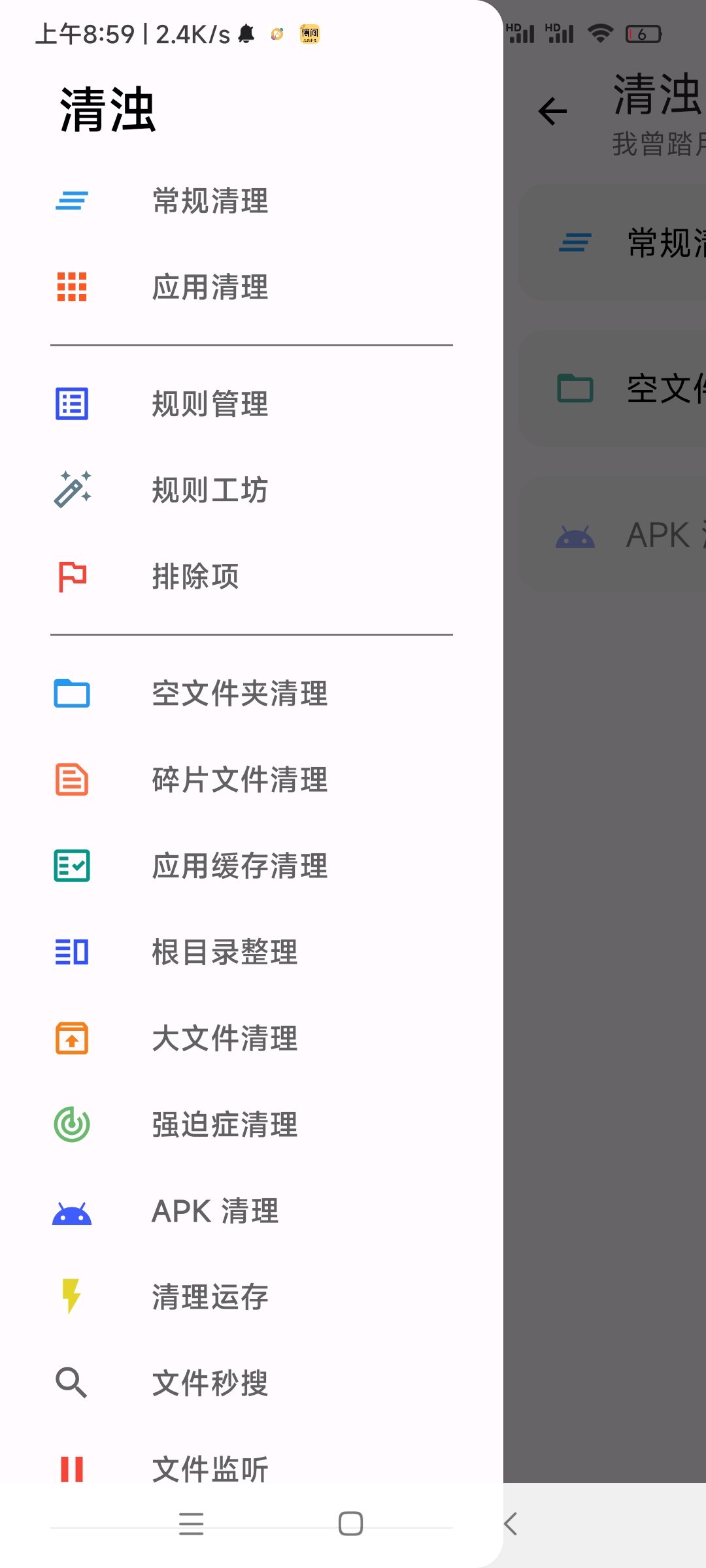Select 根目录整理 menu entry

point(224,953)
